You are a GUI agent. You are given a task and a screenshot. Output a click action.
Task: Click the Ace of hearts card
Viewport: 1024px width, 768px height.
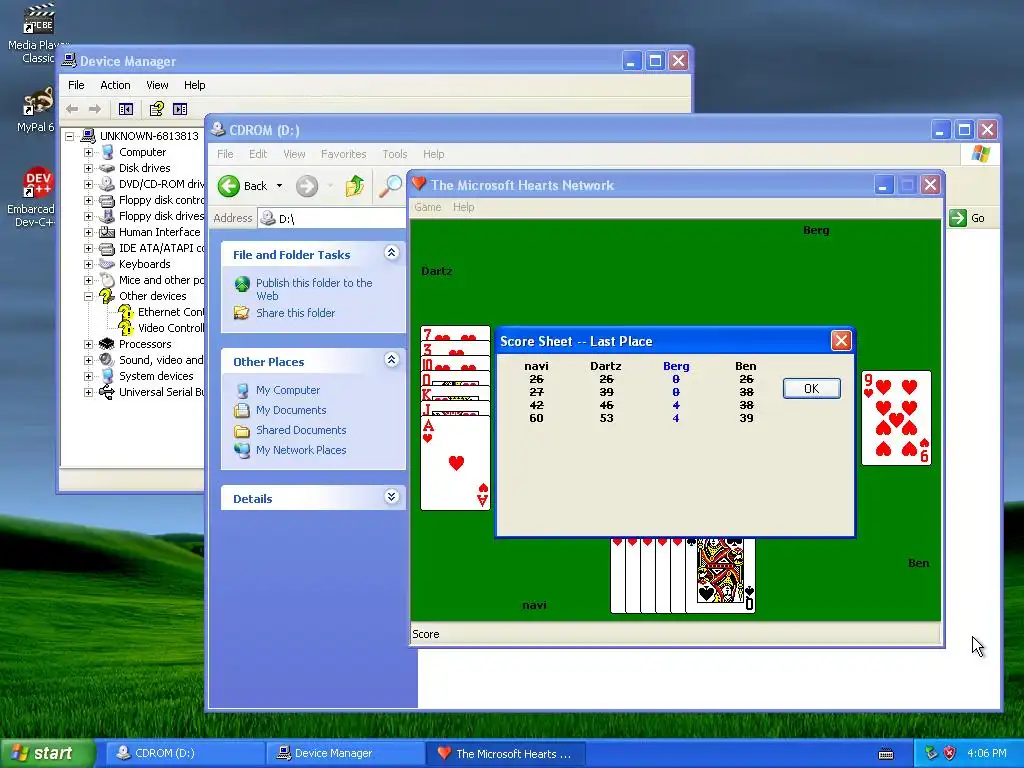click(455, 464)
